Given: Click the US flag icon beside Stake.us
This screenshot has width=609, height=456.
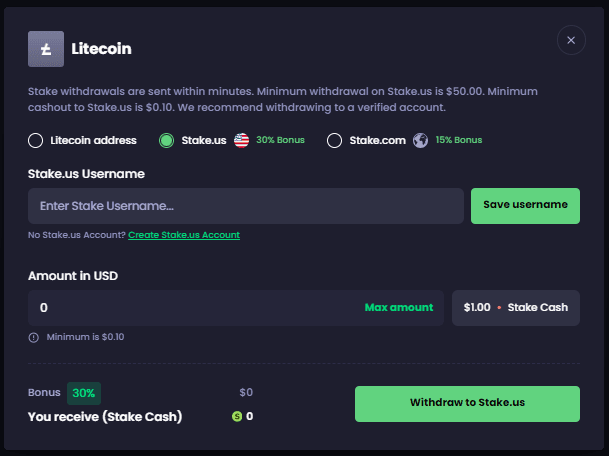Looking at the screenshot, I should click(241, 141).
